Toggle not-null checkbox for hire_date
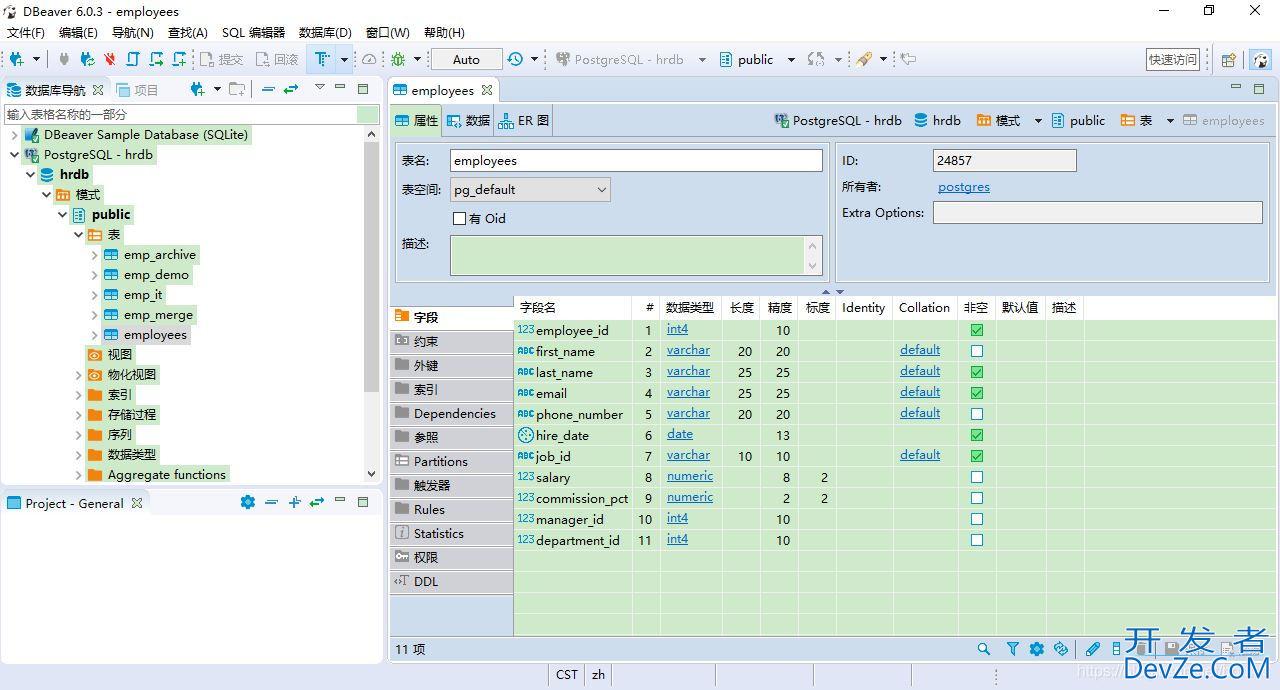This screenshot has width=1280, height=690. click(977, 435)
